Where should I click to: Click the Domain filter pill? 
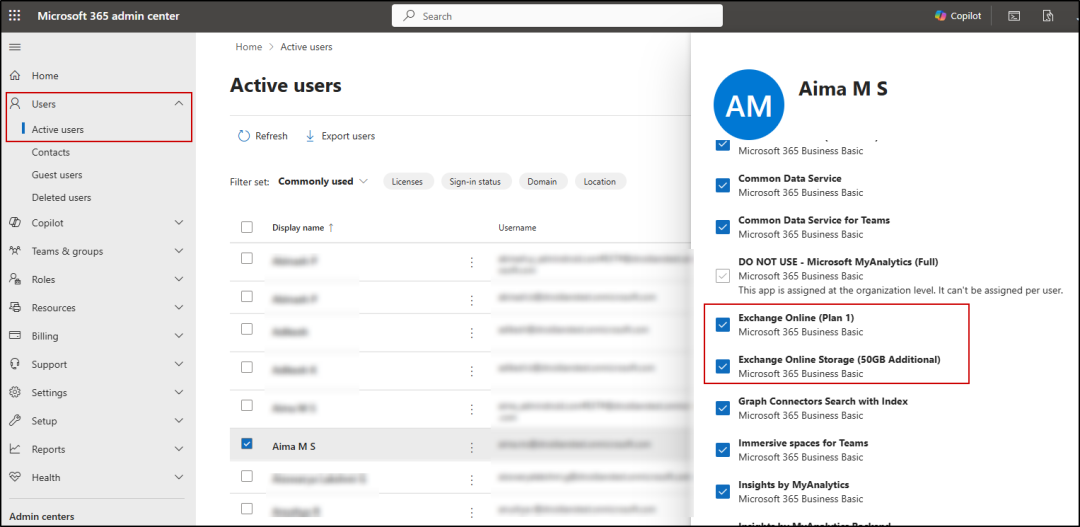tap(543, 181)
